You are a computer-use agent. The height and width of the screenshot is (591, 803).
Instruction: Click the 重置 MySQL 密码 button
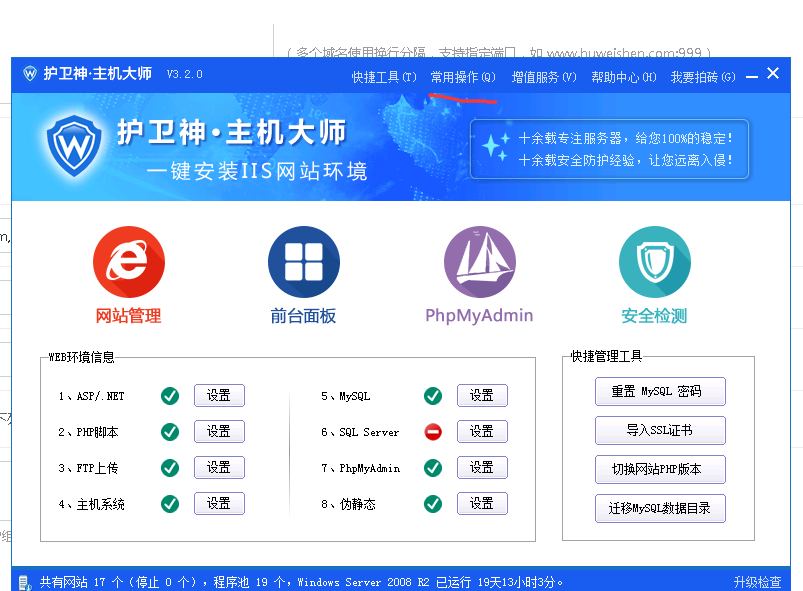pyautogui.click(x=660, y=391)
